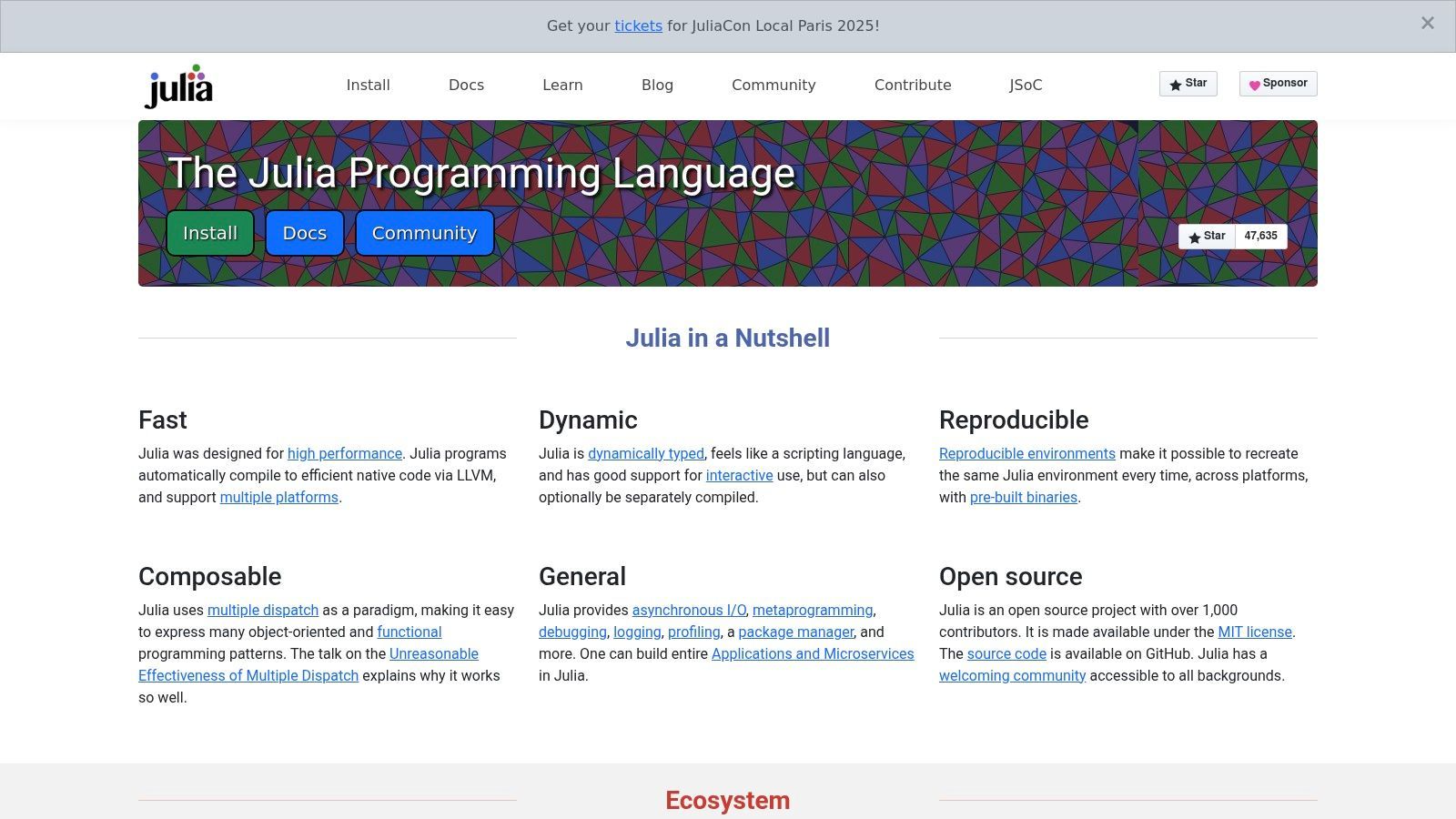
Task: Click the Julia logo in the navbar
Action: coord(179,86)
